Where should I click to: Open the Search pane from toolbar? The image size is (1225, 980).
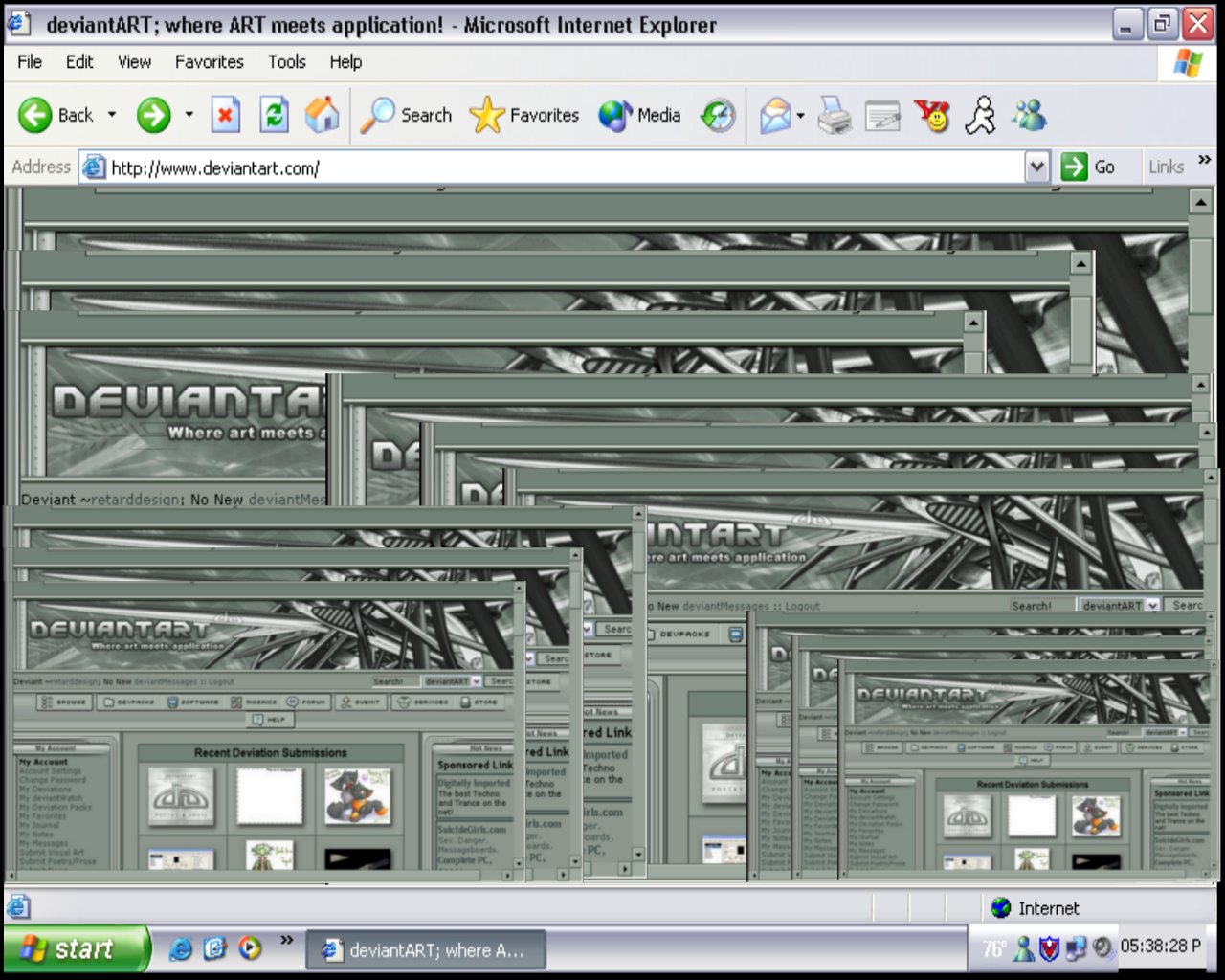tap(406, 116)
